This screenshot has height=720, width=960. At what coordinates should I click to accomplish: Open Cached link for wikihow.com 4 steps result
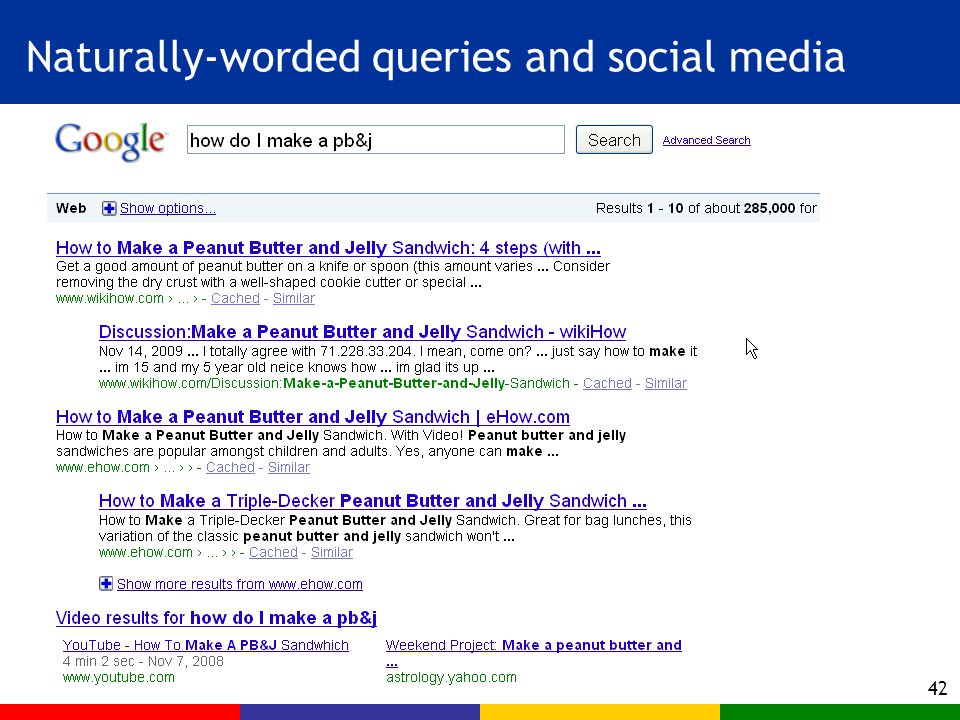235,298
